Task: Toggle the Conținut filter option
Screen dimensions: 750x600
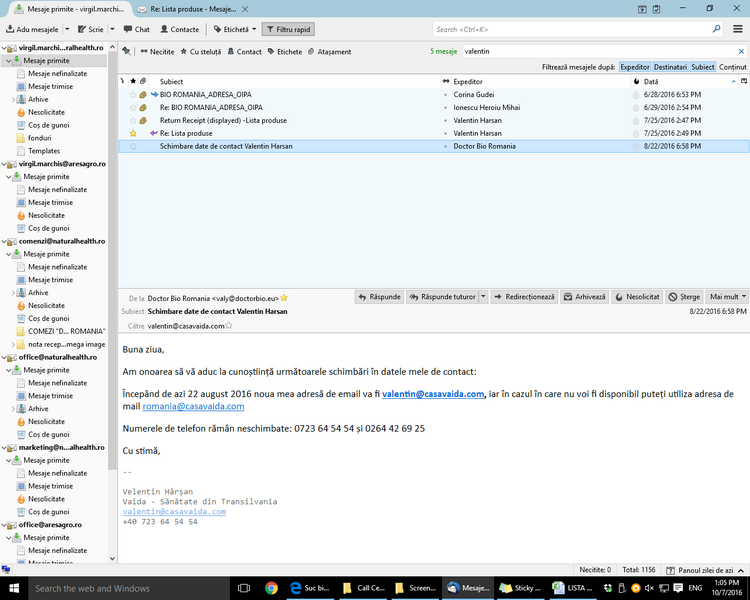Action: [x=732, y=67]
